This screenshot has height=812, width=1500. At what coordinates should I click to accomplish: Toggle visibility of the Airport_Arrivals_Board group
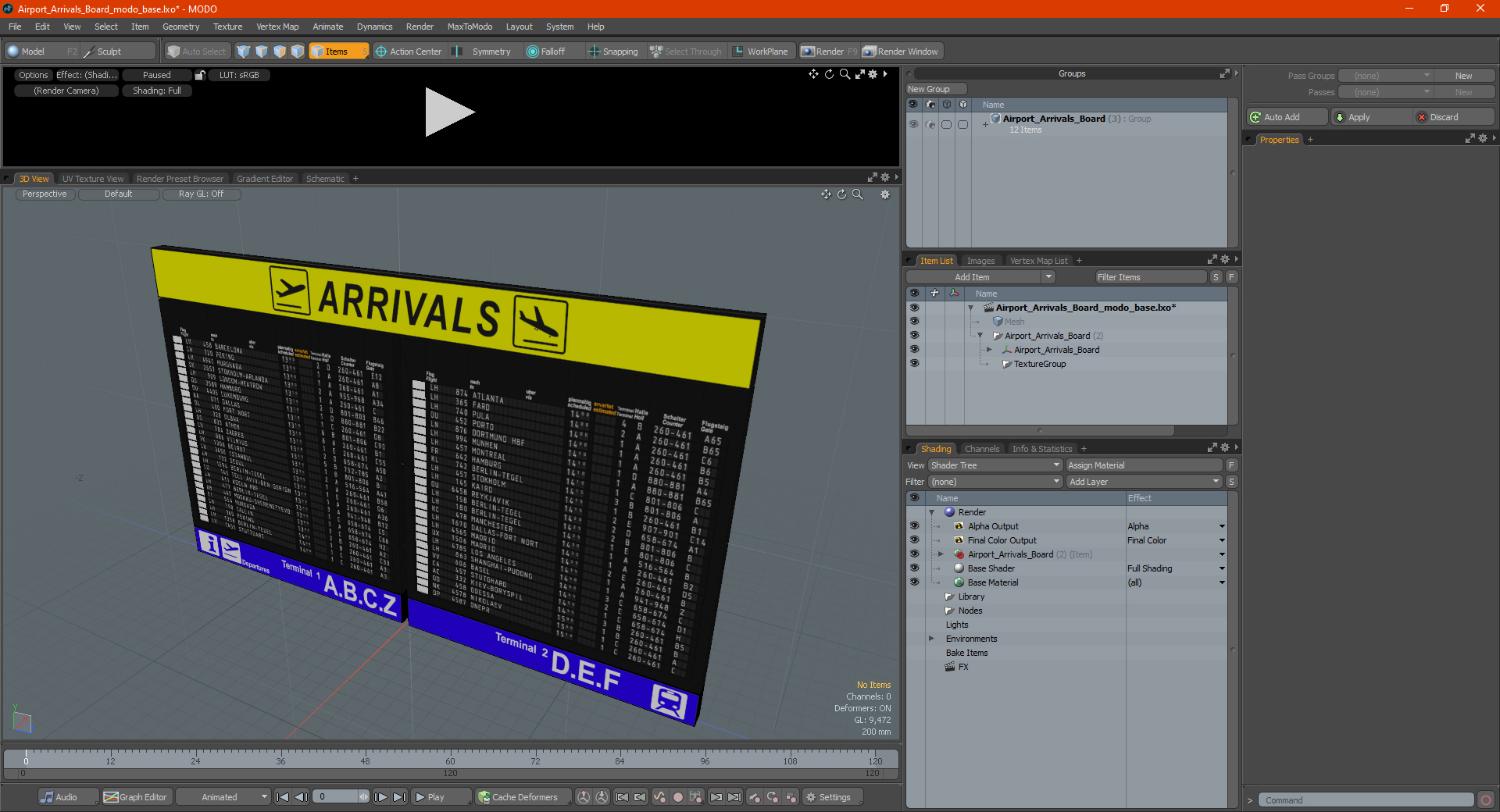(912, 124)
